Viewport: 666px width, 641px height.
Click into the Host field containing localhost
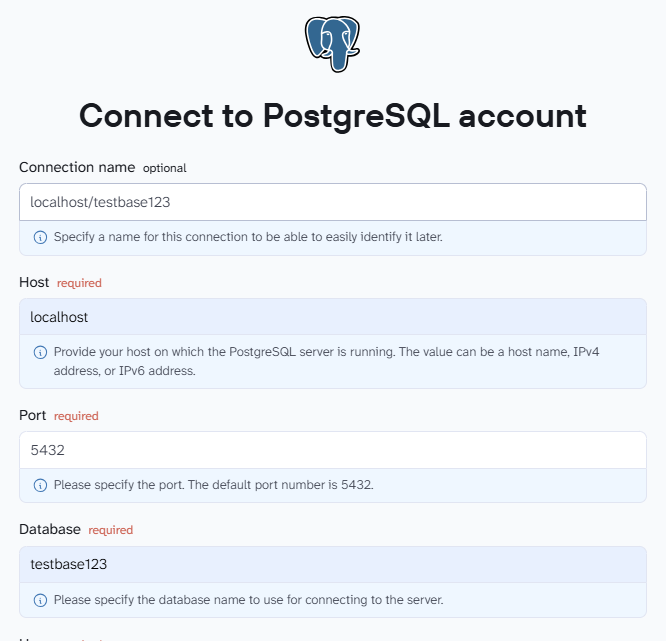[333, 317]
